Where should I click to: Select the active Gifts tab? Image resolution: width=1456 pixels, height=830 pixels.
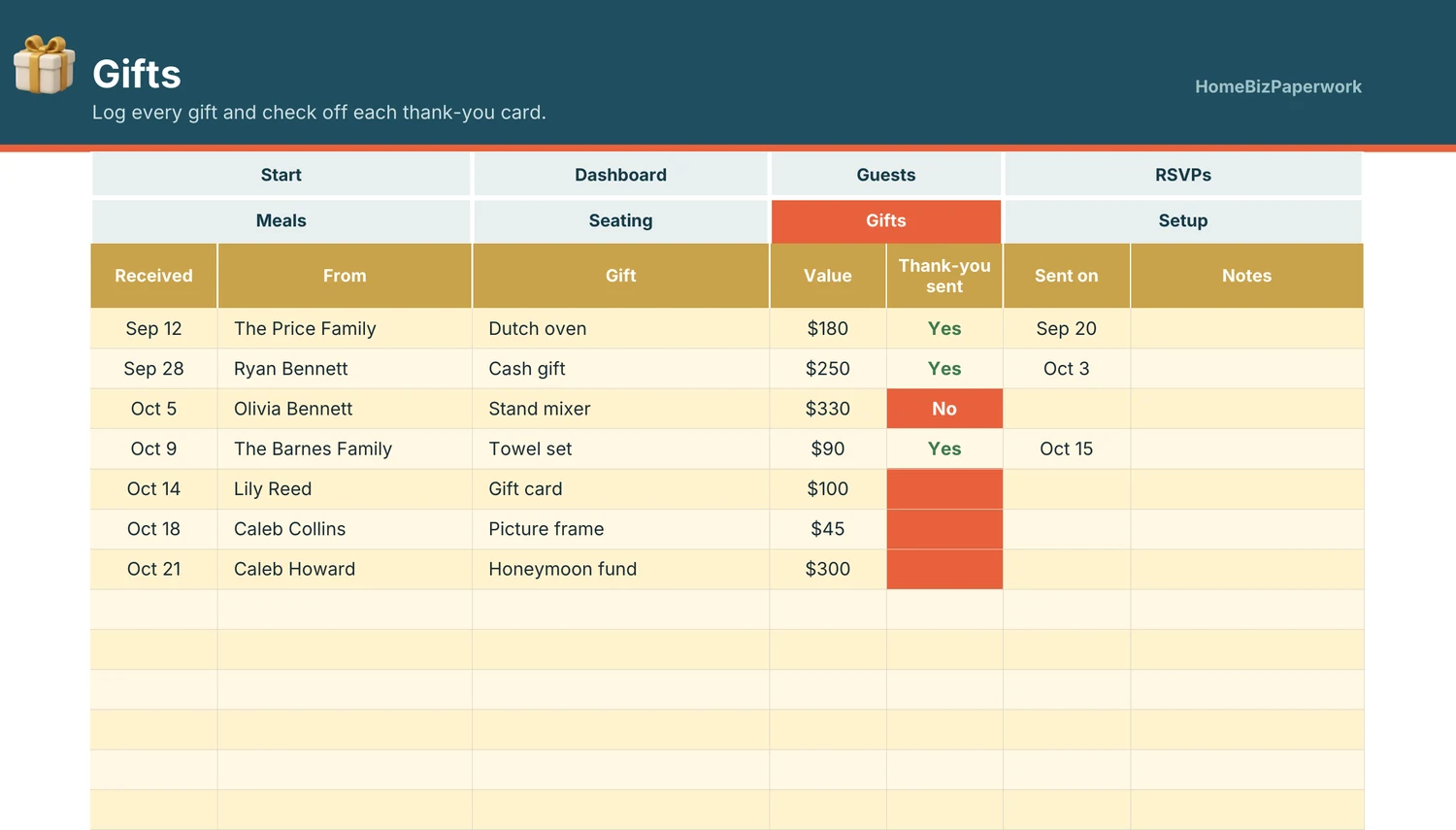[x=886, y=220]
